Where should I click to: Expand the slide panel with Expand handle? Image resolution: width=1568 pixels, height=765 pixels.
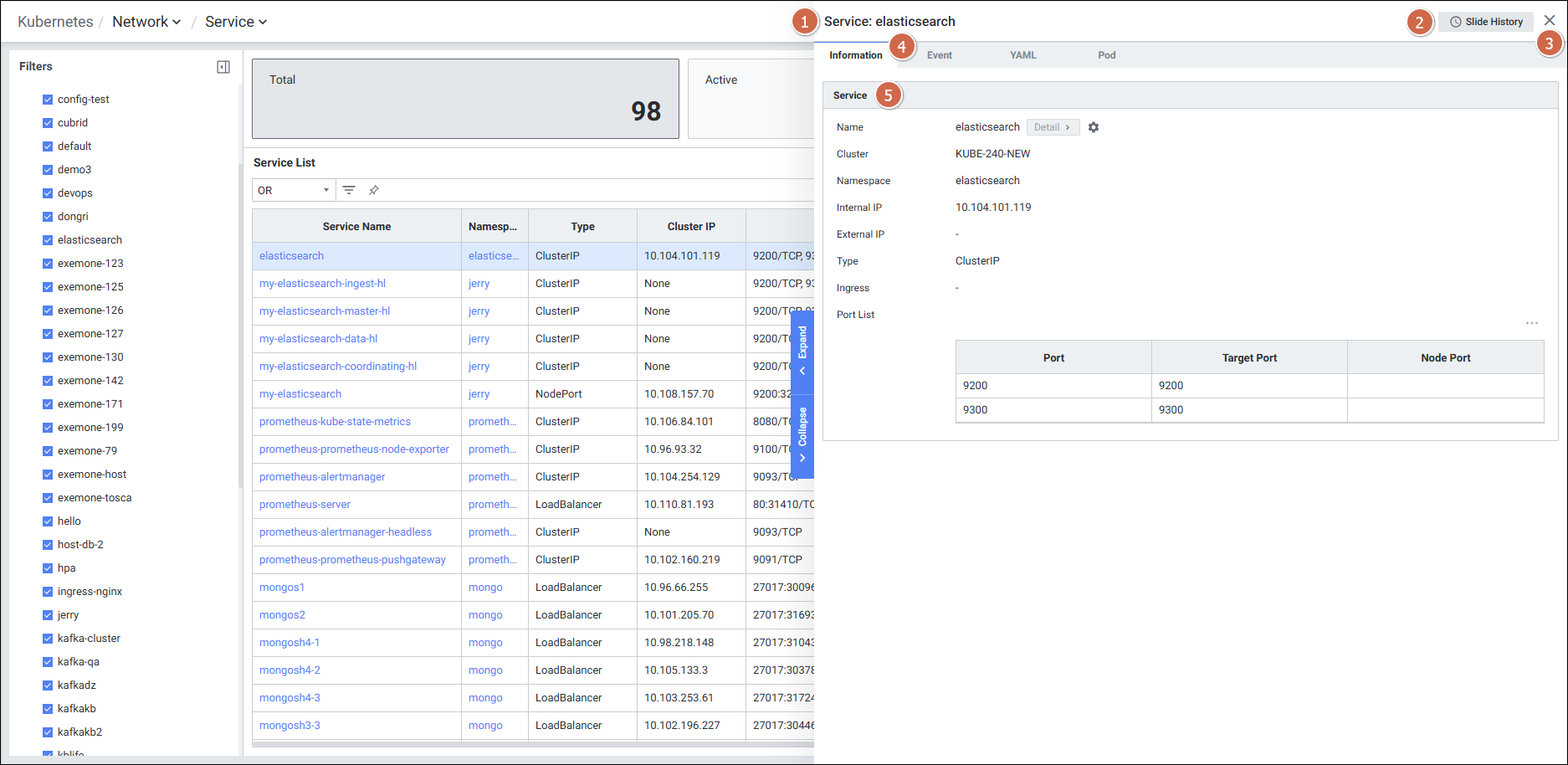(x=802, y=352)
